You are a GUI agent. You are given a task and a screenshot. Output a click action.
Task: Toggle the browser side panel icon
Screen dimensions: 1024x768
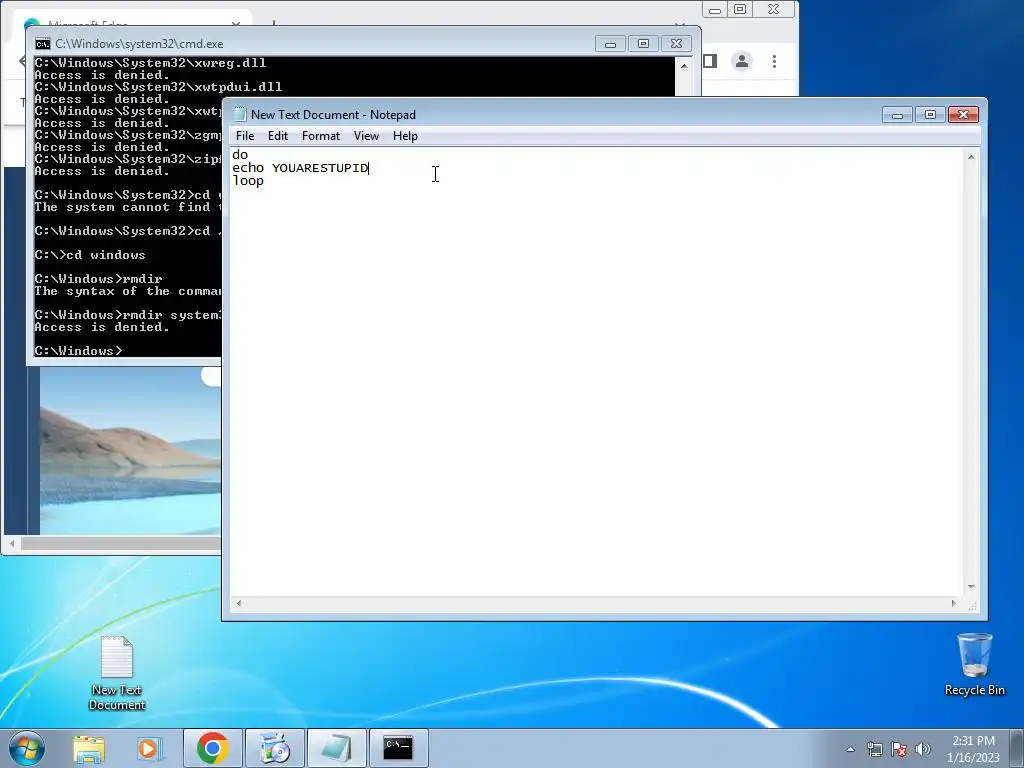click(x=710, y=61)
